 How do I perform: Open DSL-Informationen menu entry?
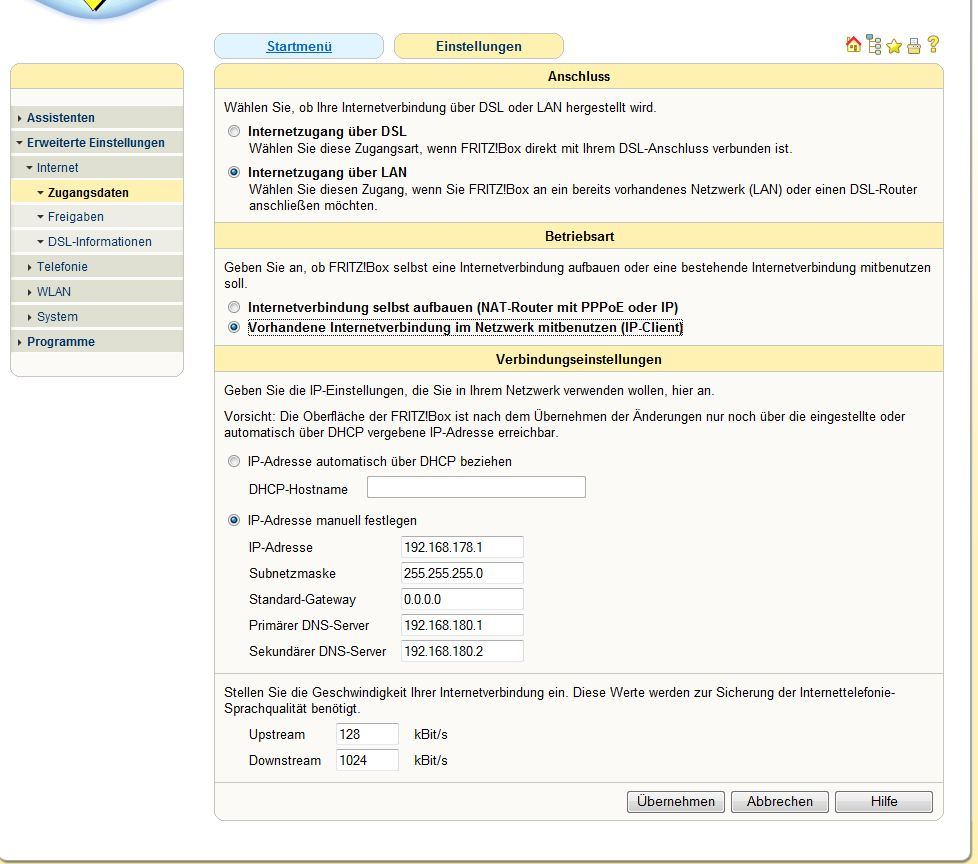point(97,241)
